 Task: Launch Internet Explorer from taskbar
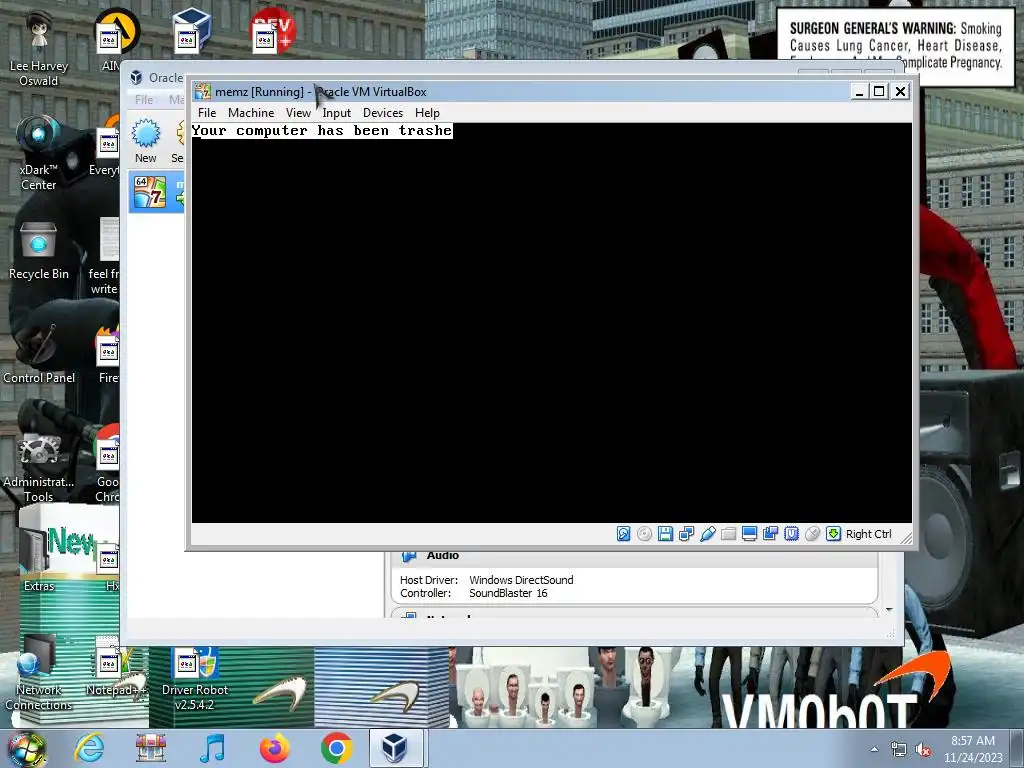coord(89,748)
